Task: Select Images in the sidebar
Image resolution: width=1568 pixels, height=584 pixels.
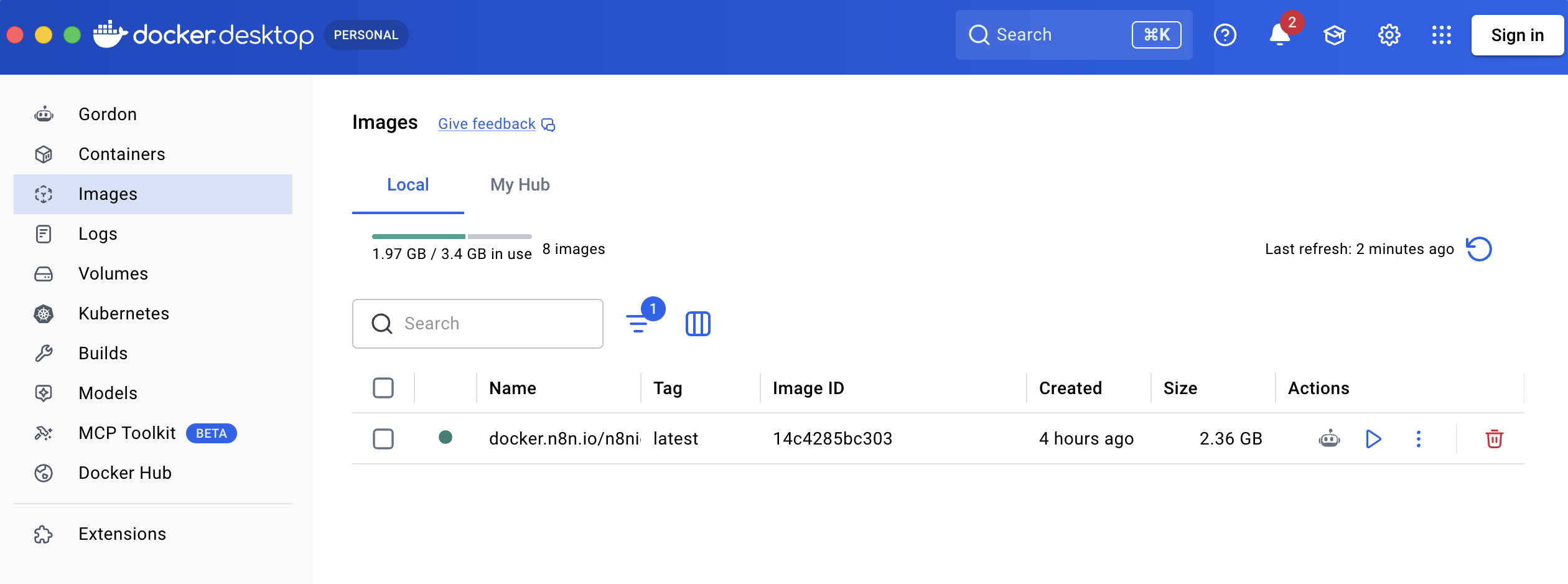Action: point(152,194)
